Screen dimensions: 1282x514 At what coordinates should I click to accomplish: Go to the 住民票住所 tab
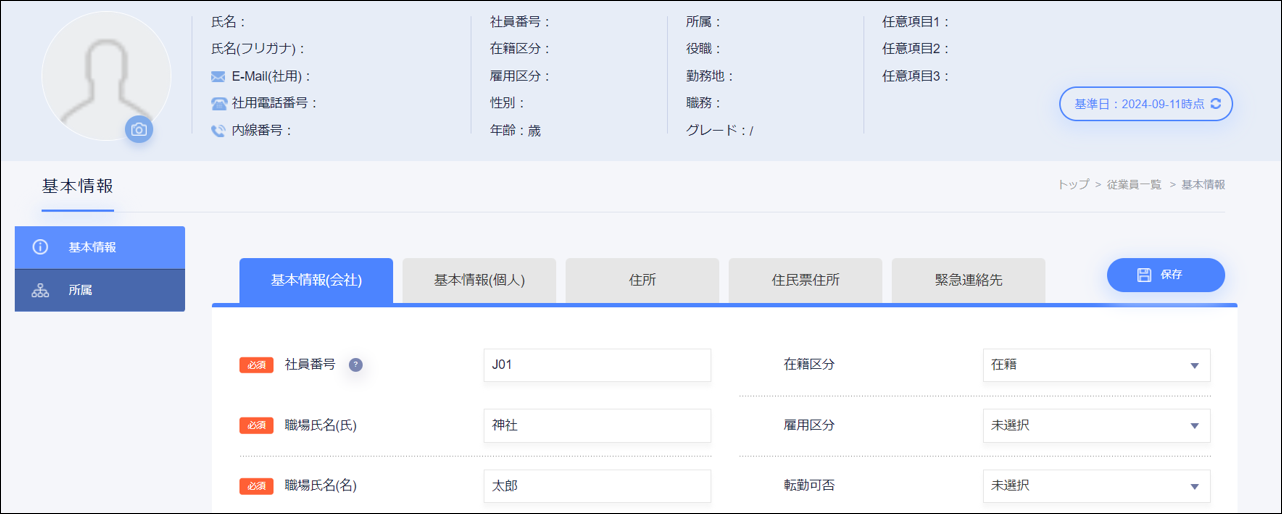tap(805, 280)
